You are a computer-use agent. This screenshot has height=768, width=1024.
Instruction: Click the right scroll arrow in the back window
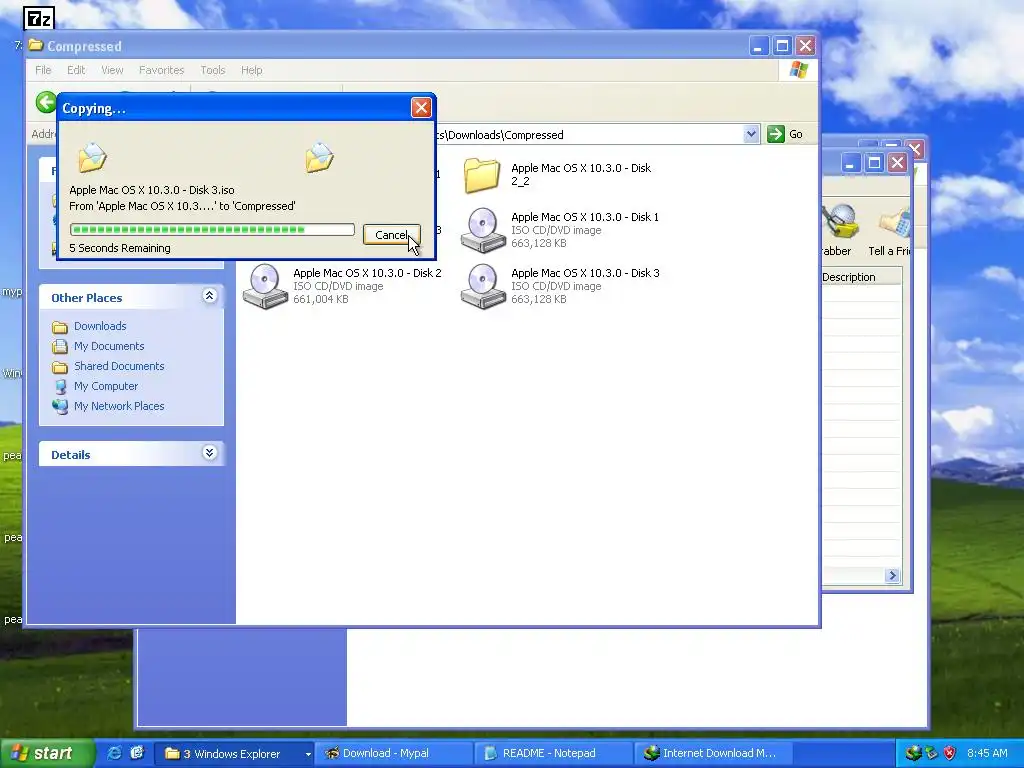click(892, 575)
